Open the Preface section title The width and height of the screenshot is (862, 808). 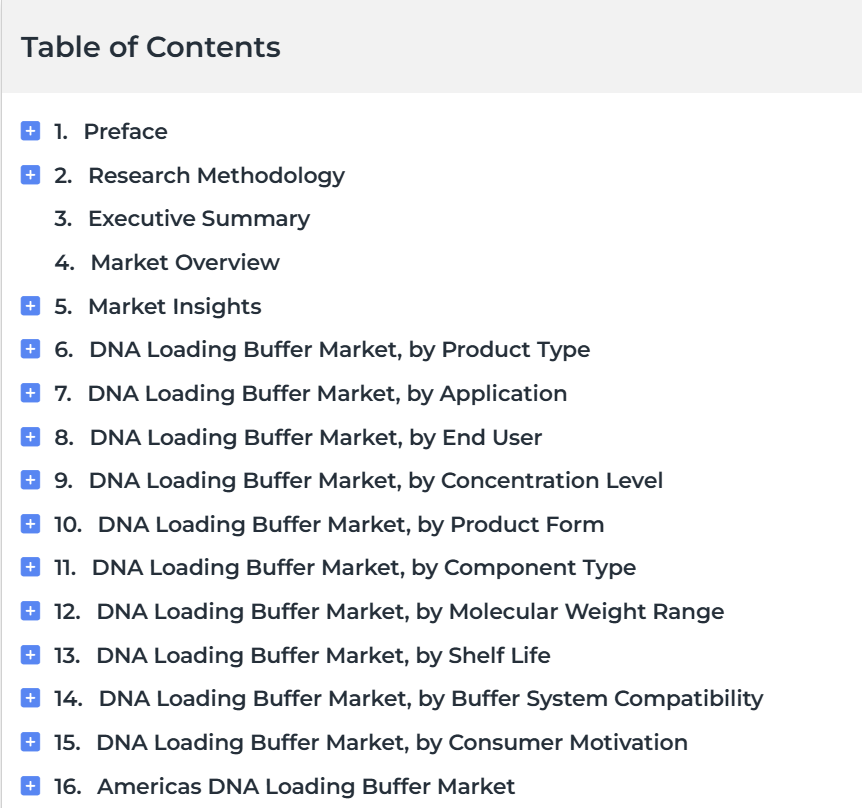tap(125, 131)
